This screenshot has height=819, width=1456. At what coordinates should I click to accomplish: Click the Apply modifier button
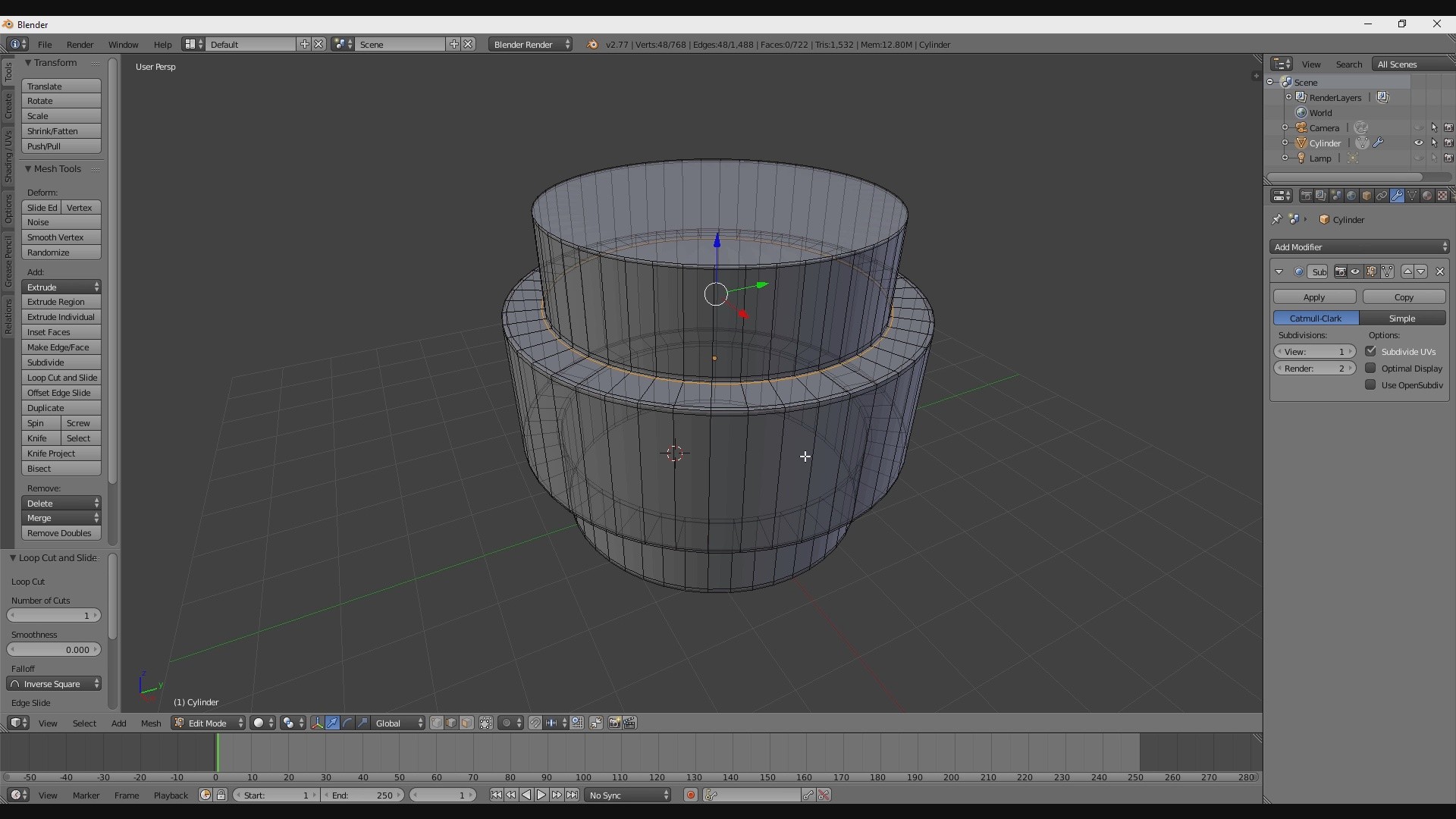coord(1314,297)
